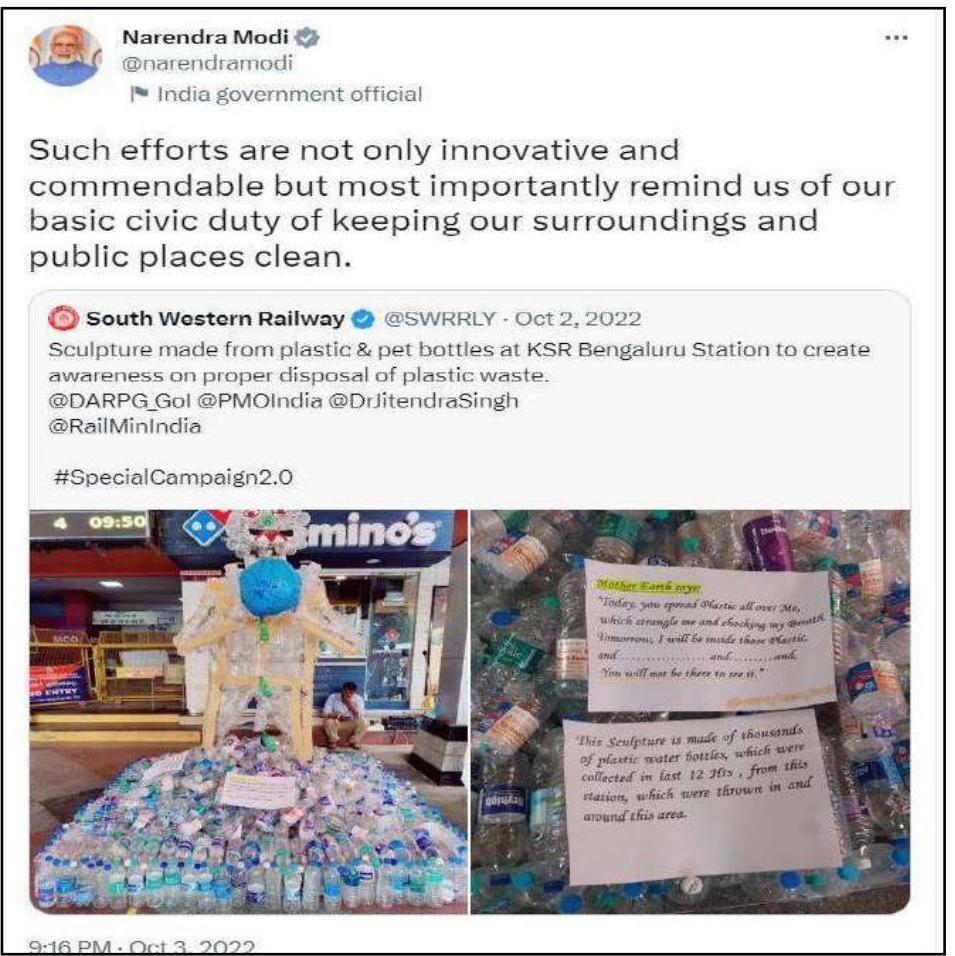The width and height of the screenshot is (955, 956).
Task: Click the 9:16 PM Oct 3, 2022 timestamp
Action: point(141,947)
